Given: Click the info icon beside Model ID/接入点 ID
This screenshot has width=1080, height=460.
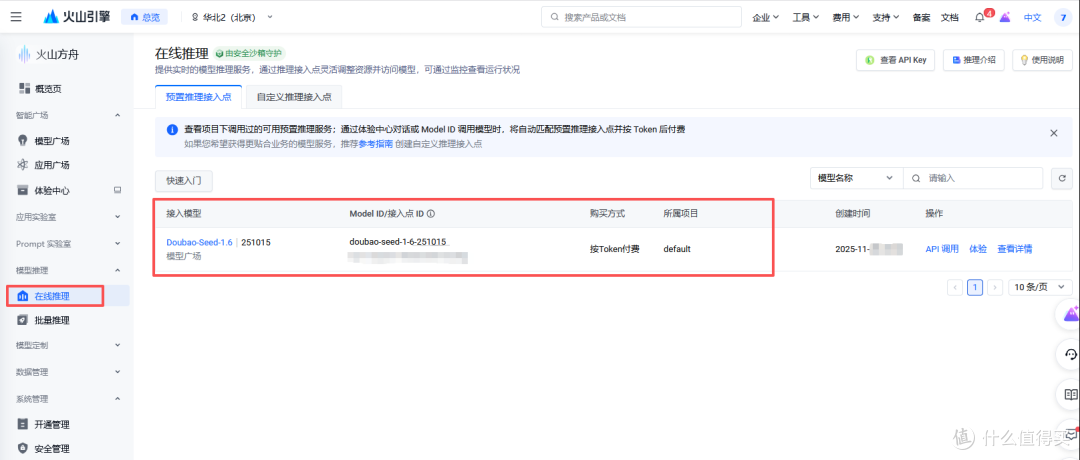Looking at the screenshot, I should point(431,214).
